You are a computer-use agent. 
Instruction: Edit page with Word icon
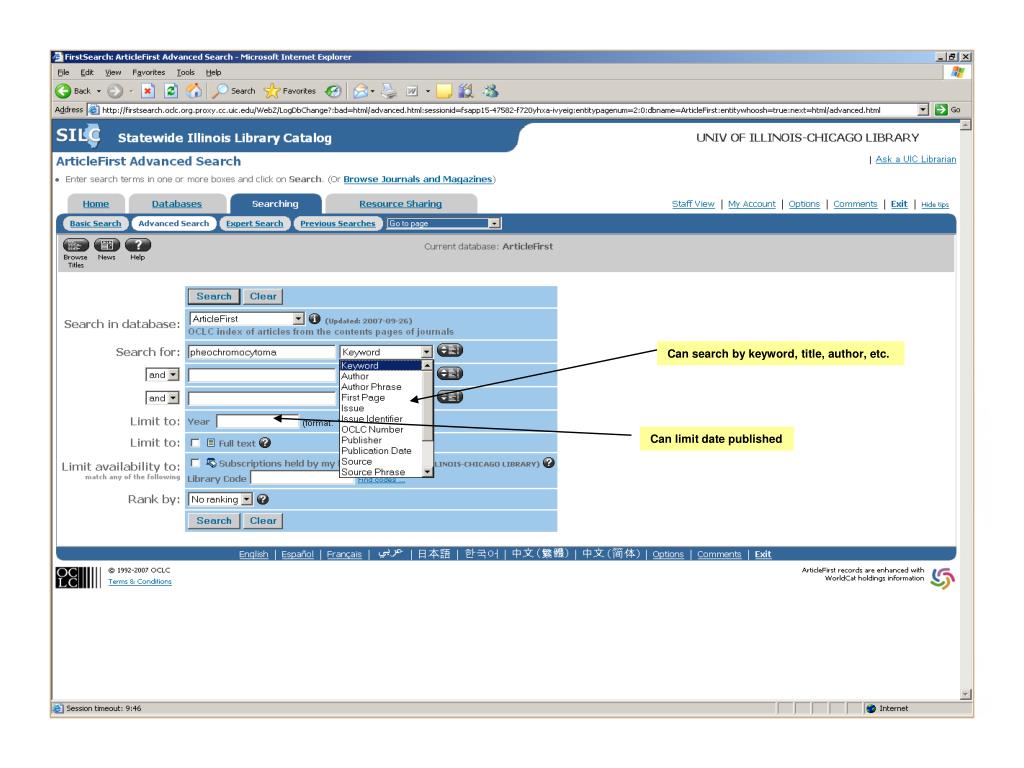coord(412,91)
